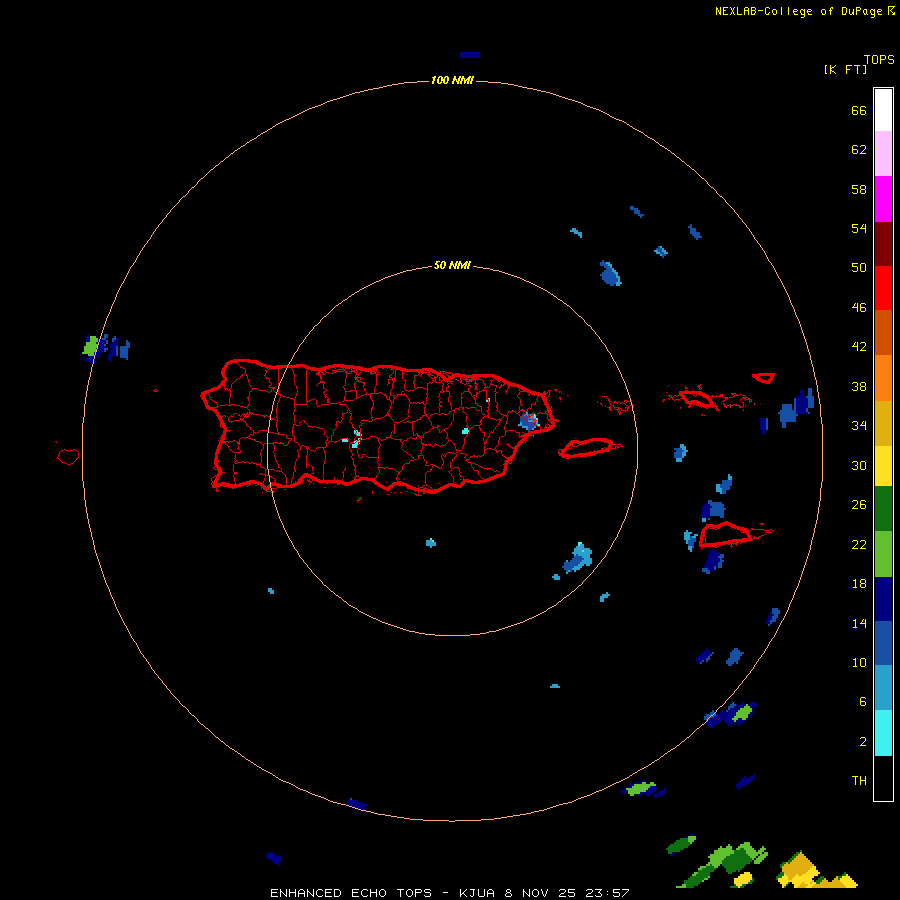Click the K FT units label
The width and height of the screenshot is (900, 900).
tap(845, 69)
